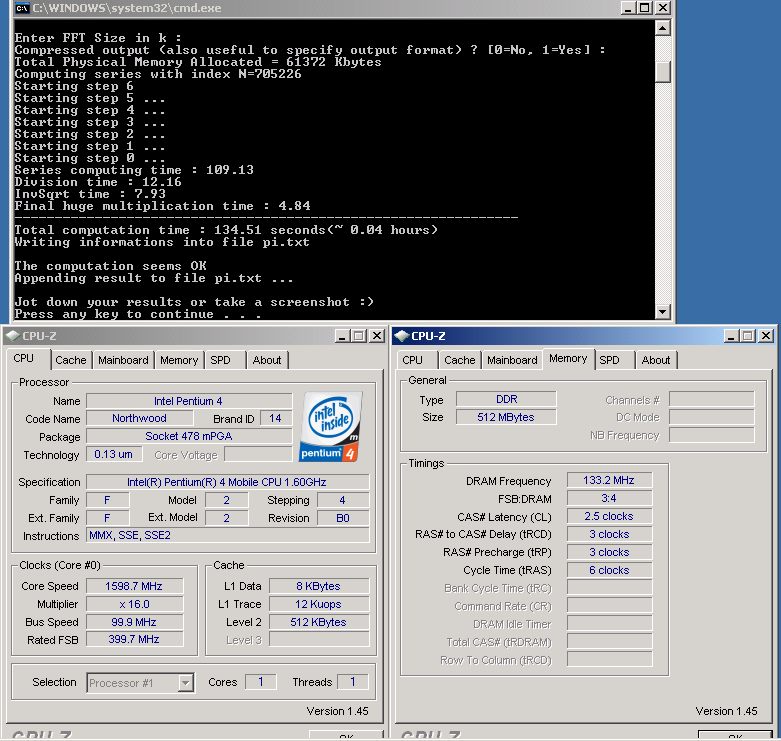781x741 pixels.
Task: Click the Multiplier value 'x 16.0'
Action: tap(134, 604)
